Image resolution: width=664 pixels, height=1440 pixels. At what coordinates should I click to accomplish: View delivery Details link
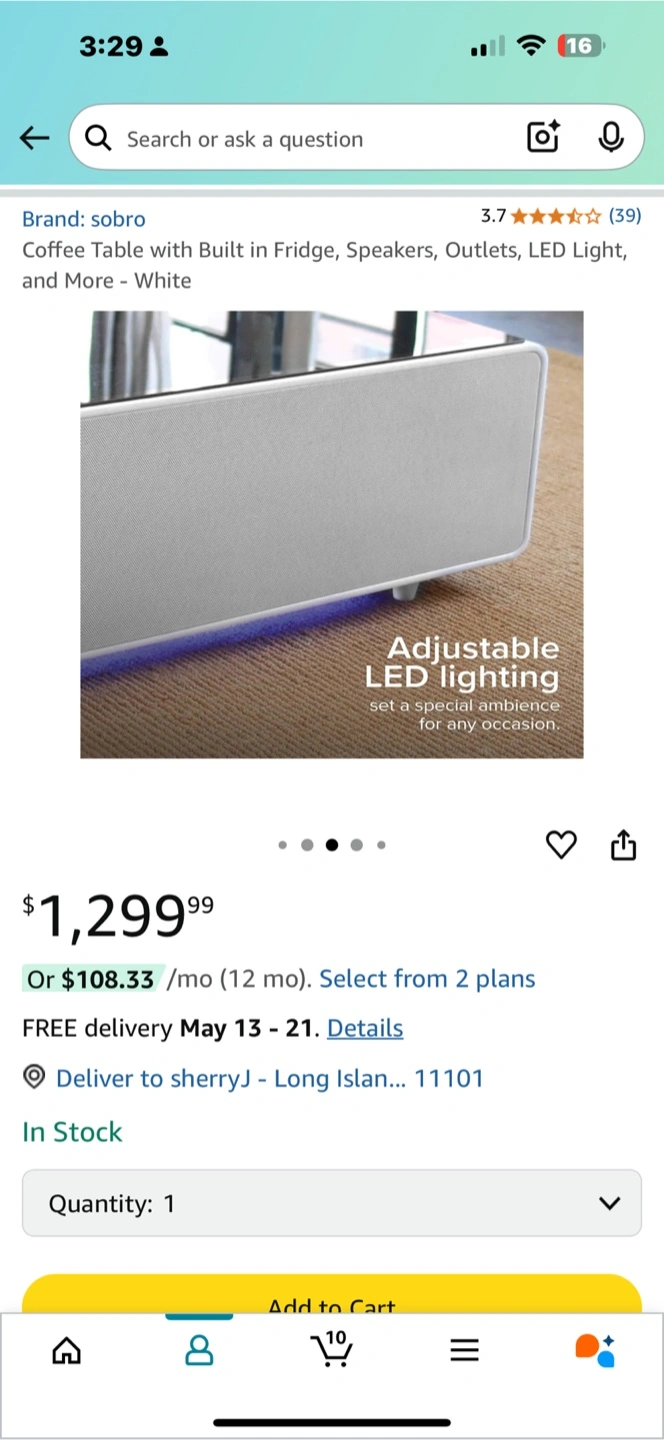[365, 1028]
